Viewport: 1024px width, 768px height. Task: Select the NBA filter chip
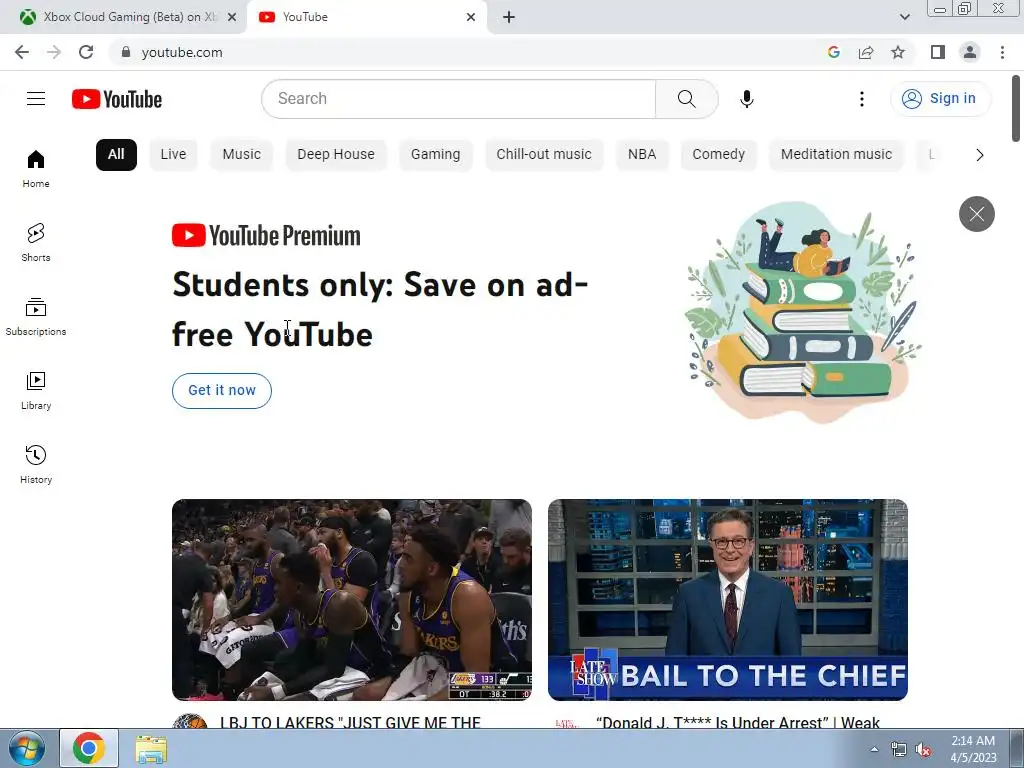tap(642, 155)
